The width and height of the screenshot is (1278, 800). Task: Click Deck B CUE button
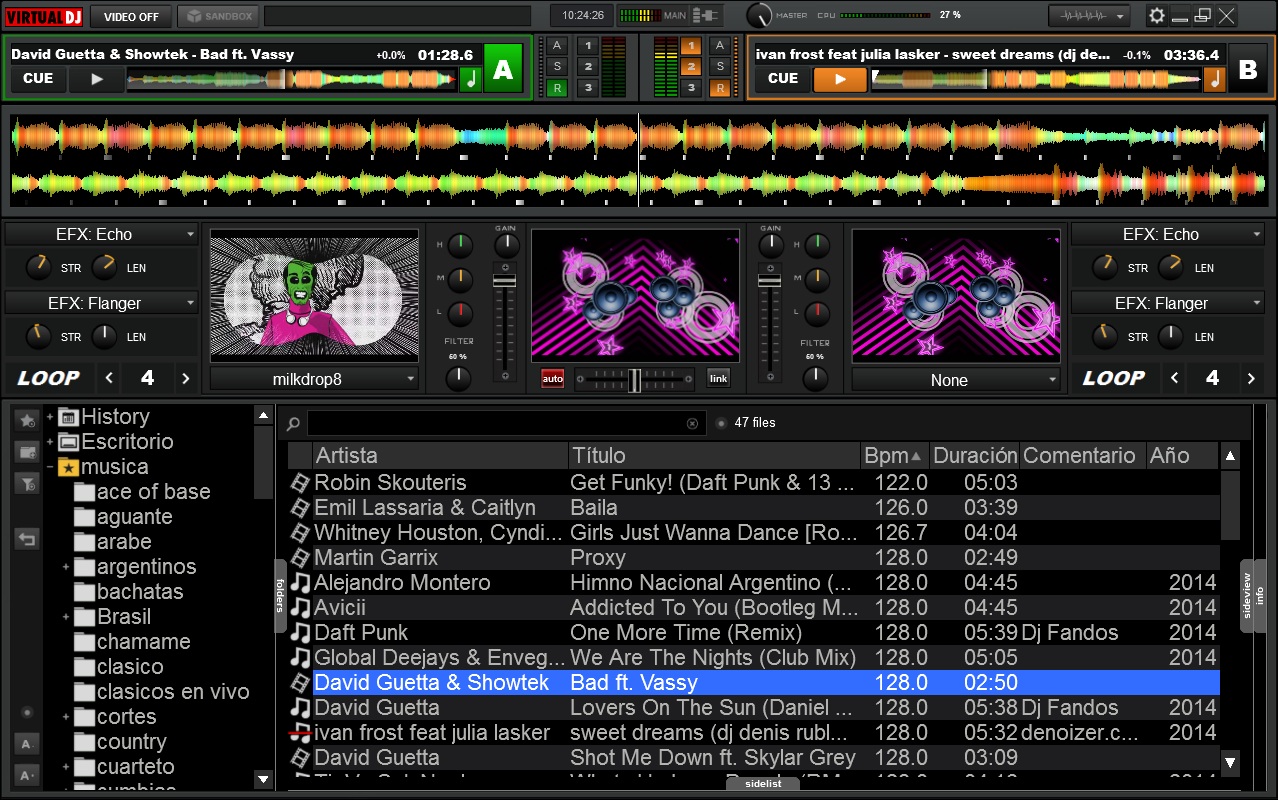[783, 79]
